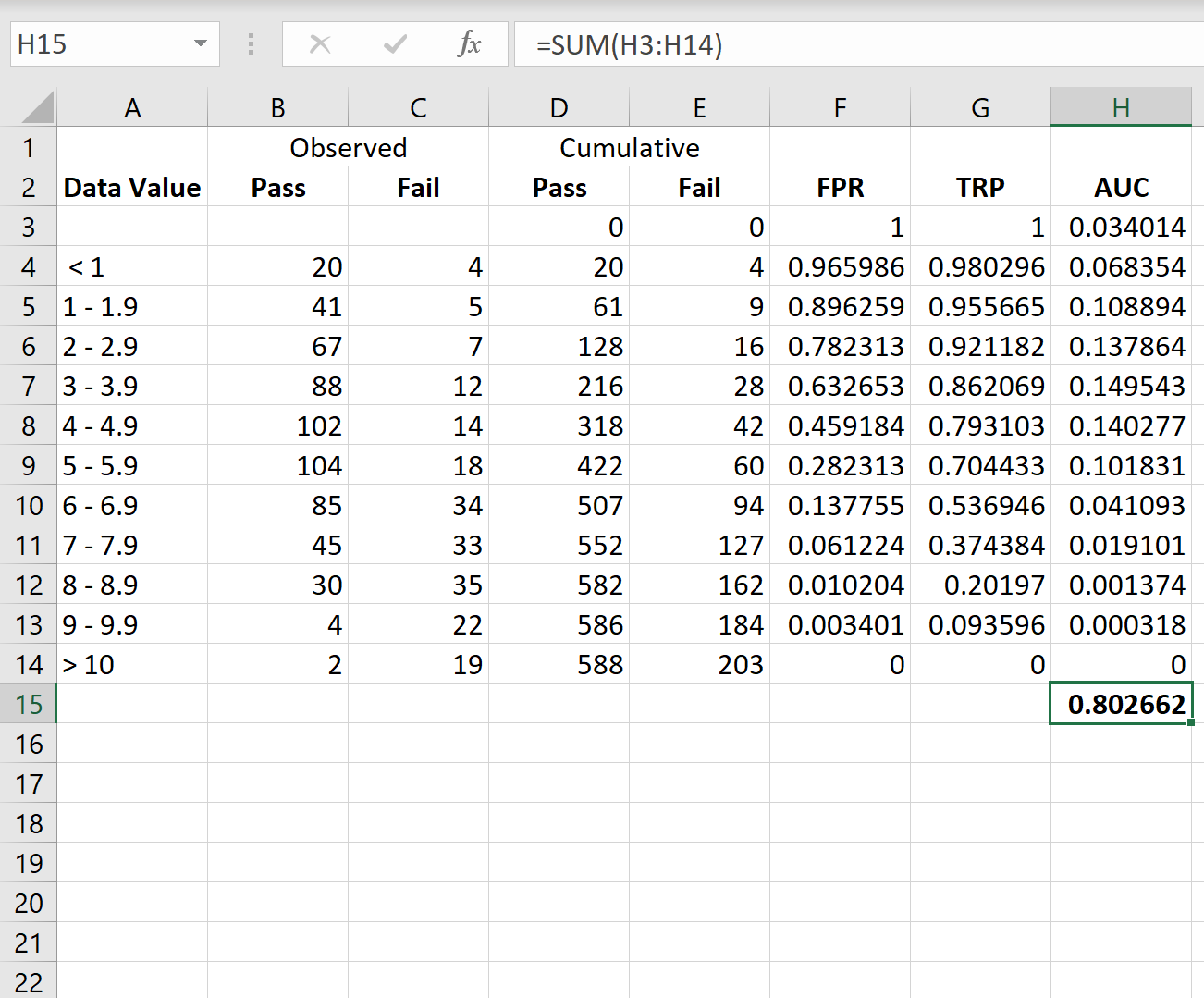Click the Cumulative heading cell
Image resolution: width=1204 pixels, height=998 pixels.
629,147
